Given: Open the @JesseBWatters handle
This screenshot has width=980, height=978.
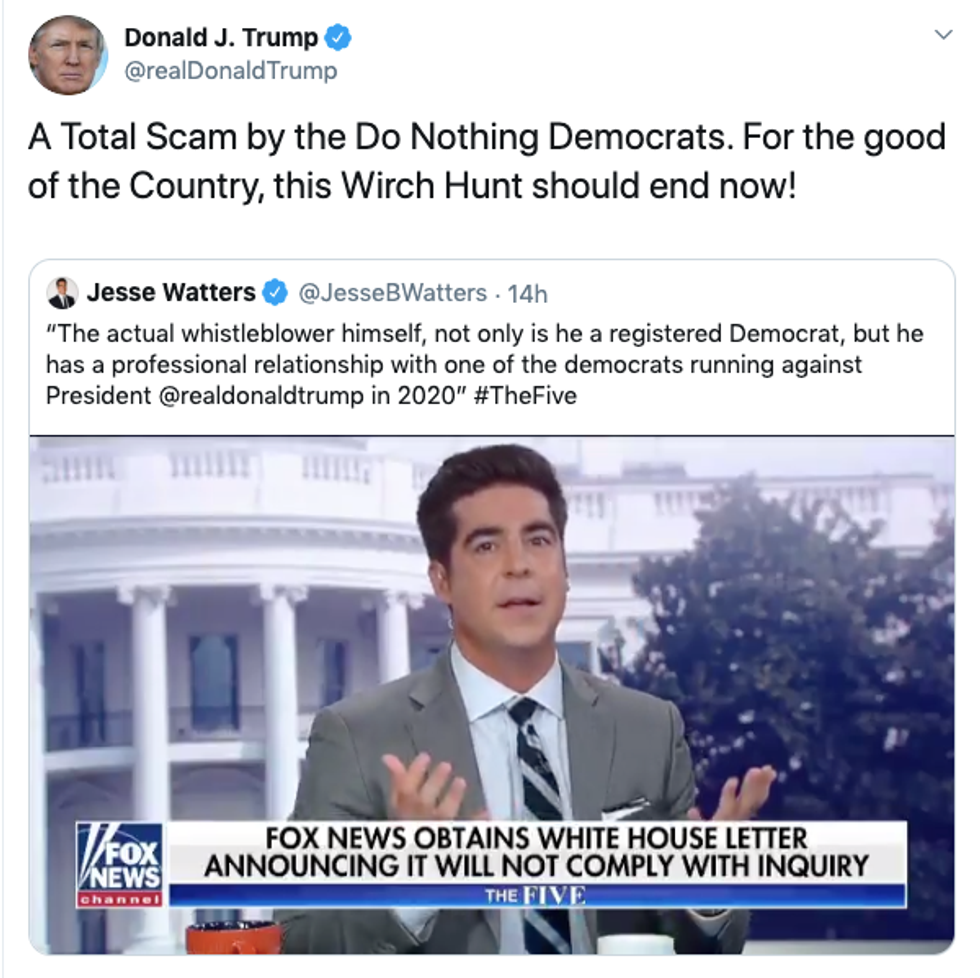Looking at the screenshot, I should (x=392, y=292).
